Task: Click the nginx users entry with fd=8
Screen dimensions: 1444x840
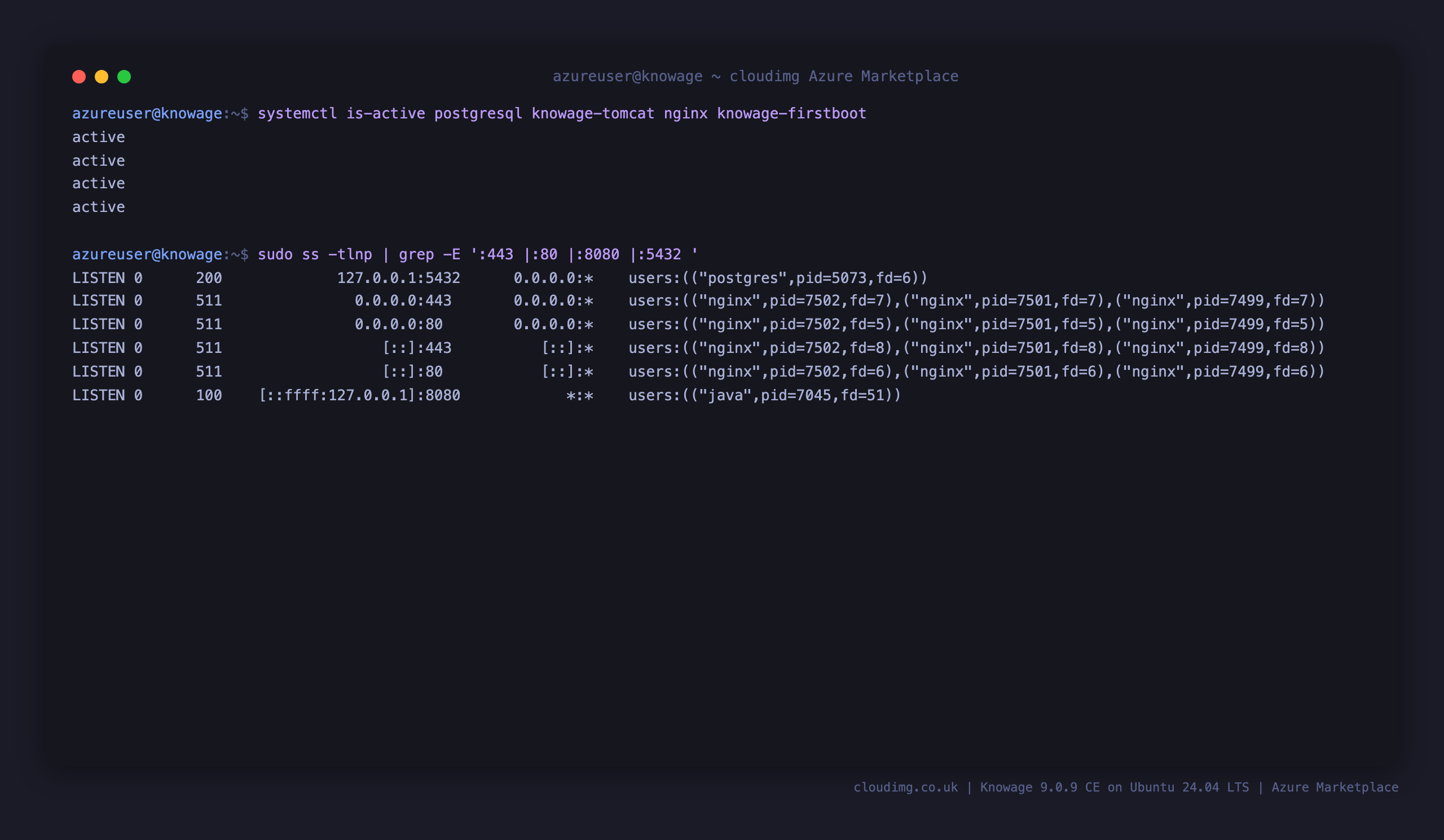Action: tap(976, 348)
